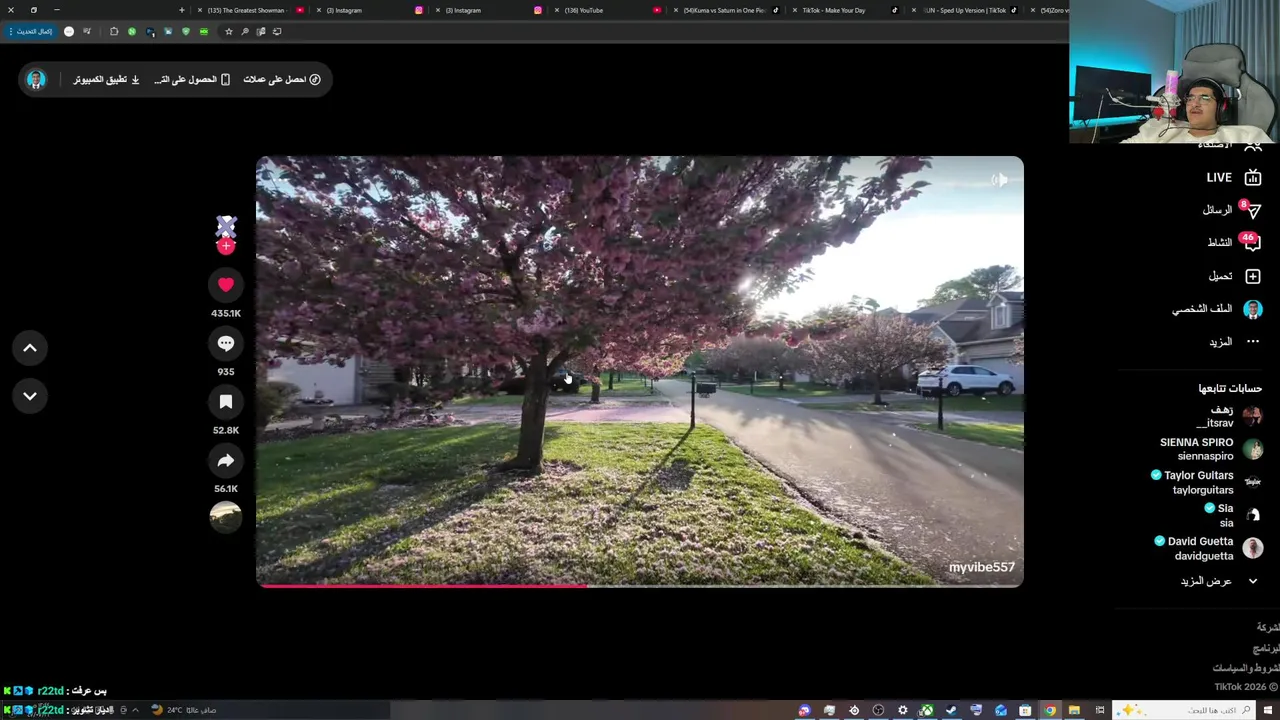Image resolution: width=1280 pixels, height=720 pixels.
Task: Open followed account David Guetta
Action: (1208, 548)
